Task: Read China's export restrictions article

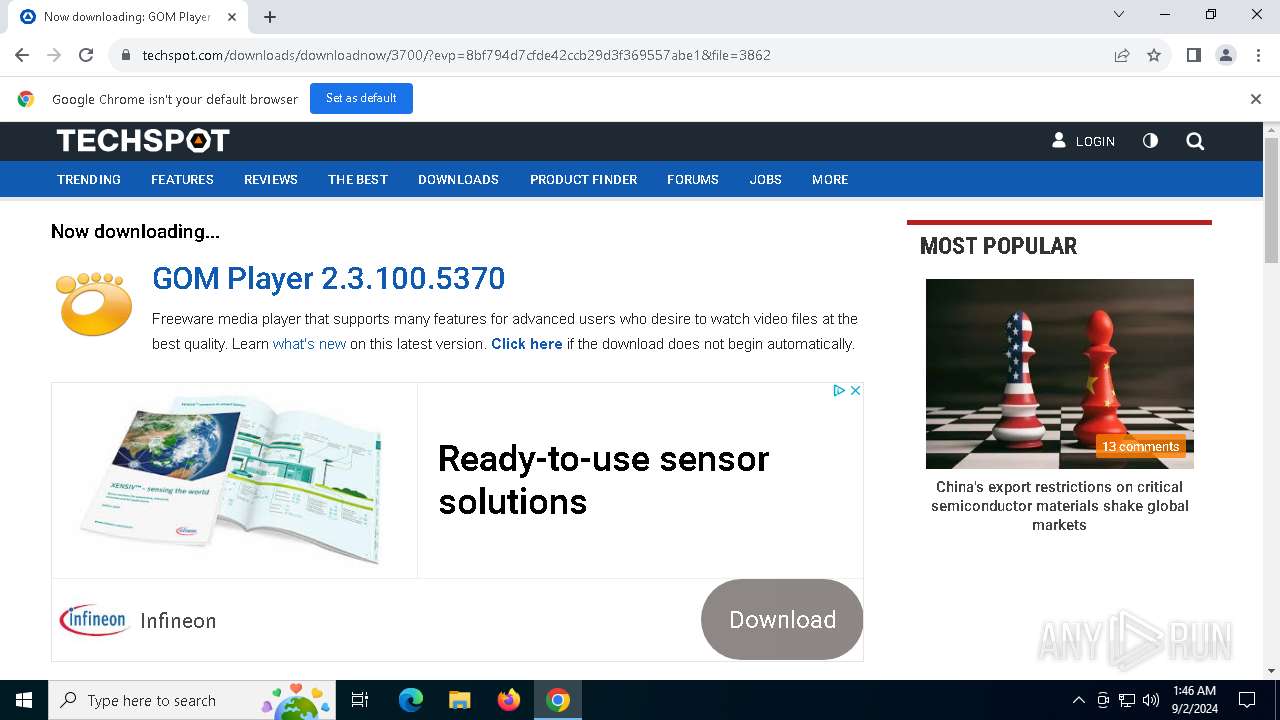Action: [1060, 506]
